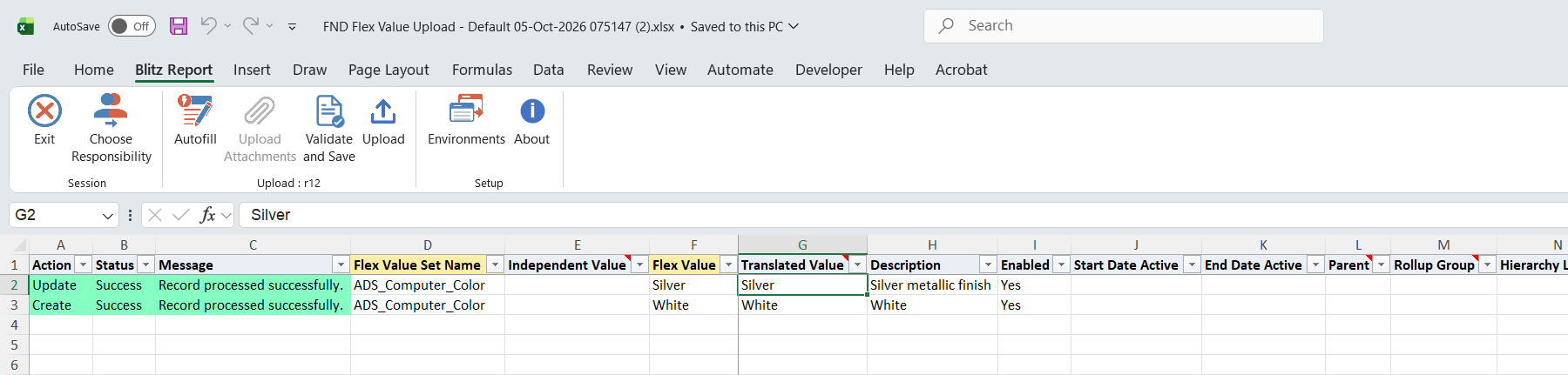Open End Date Active filter
Image resolution: width=1568 pixels, height=375 pixels.
[1315, 265]
